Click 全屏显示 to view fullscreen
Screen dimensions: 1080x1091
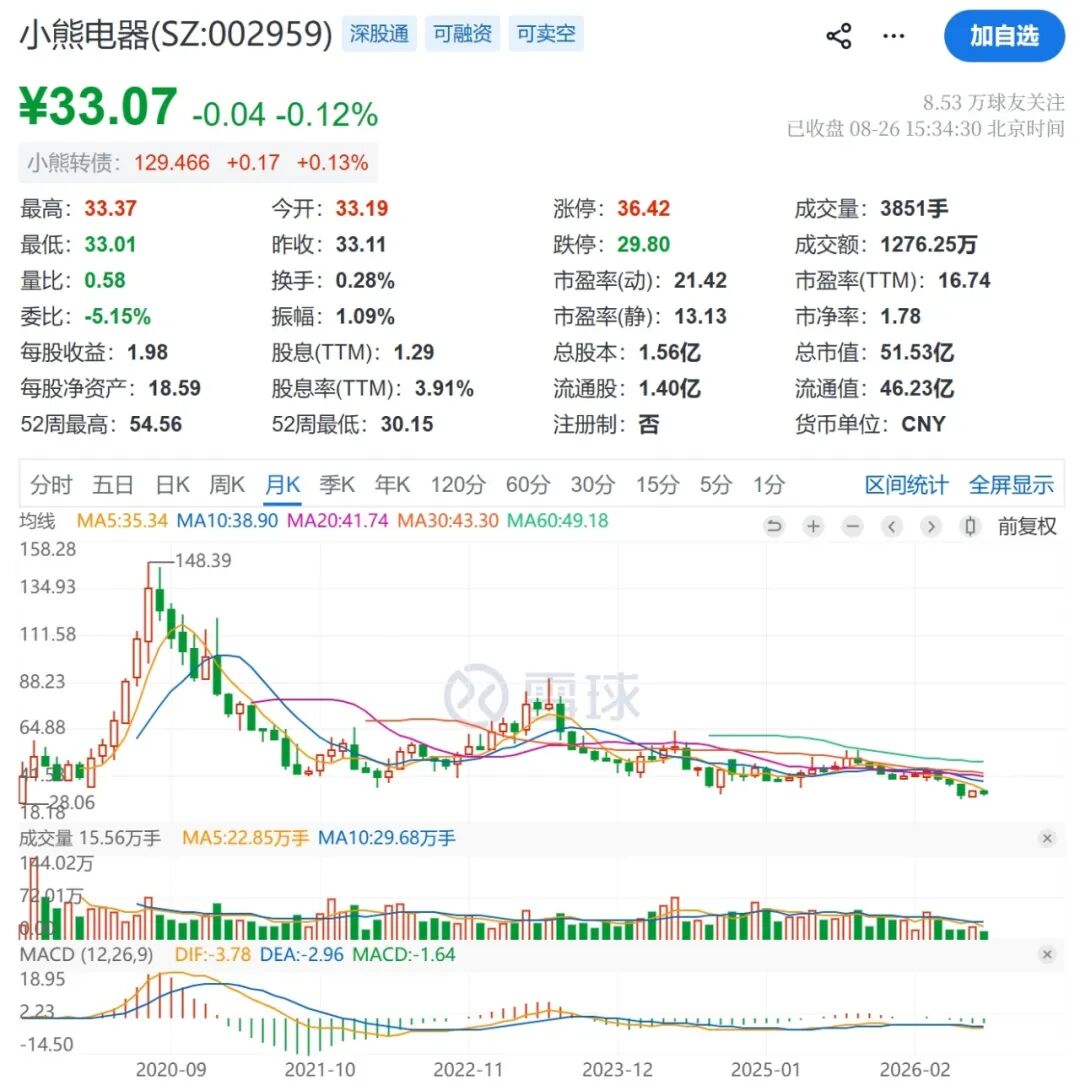[x=1011, y=484]
